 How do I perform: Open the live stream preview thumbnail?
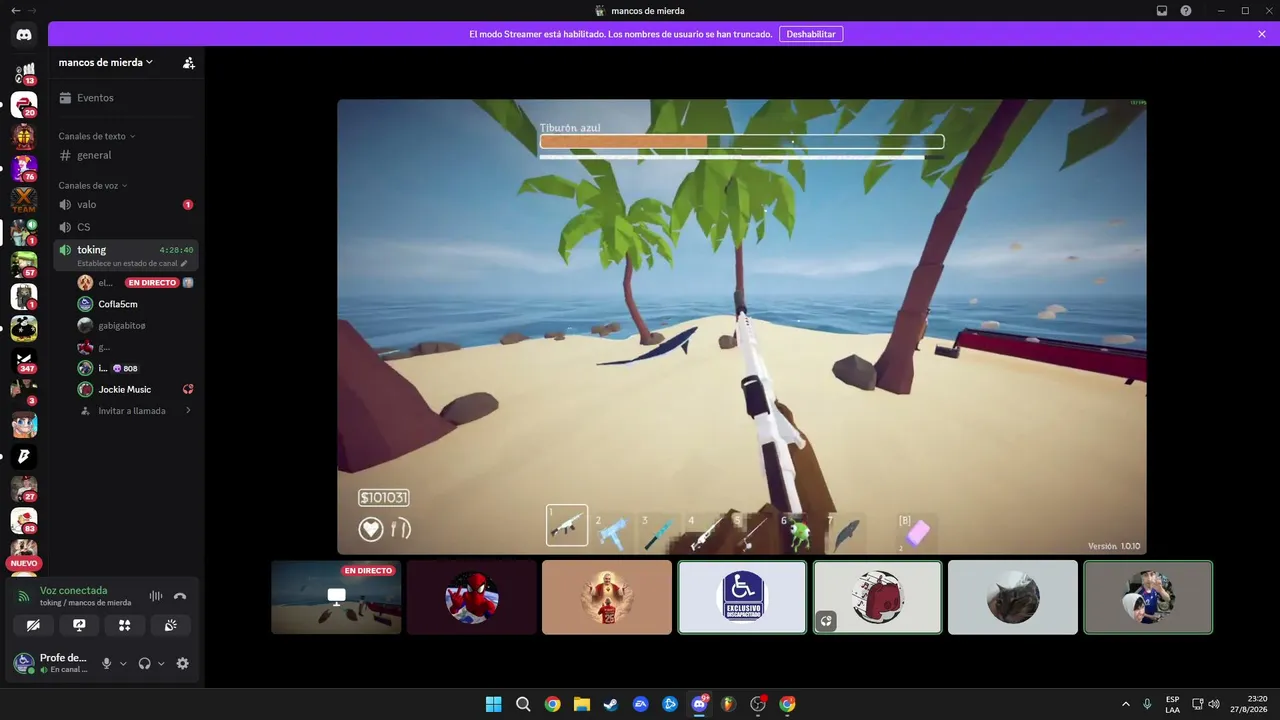(x=336, y=597)
